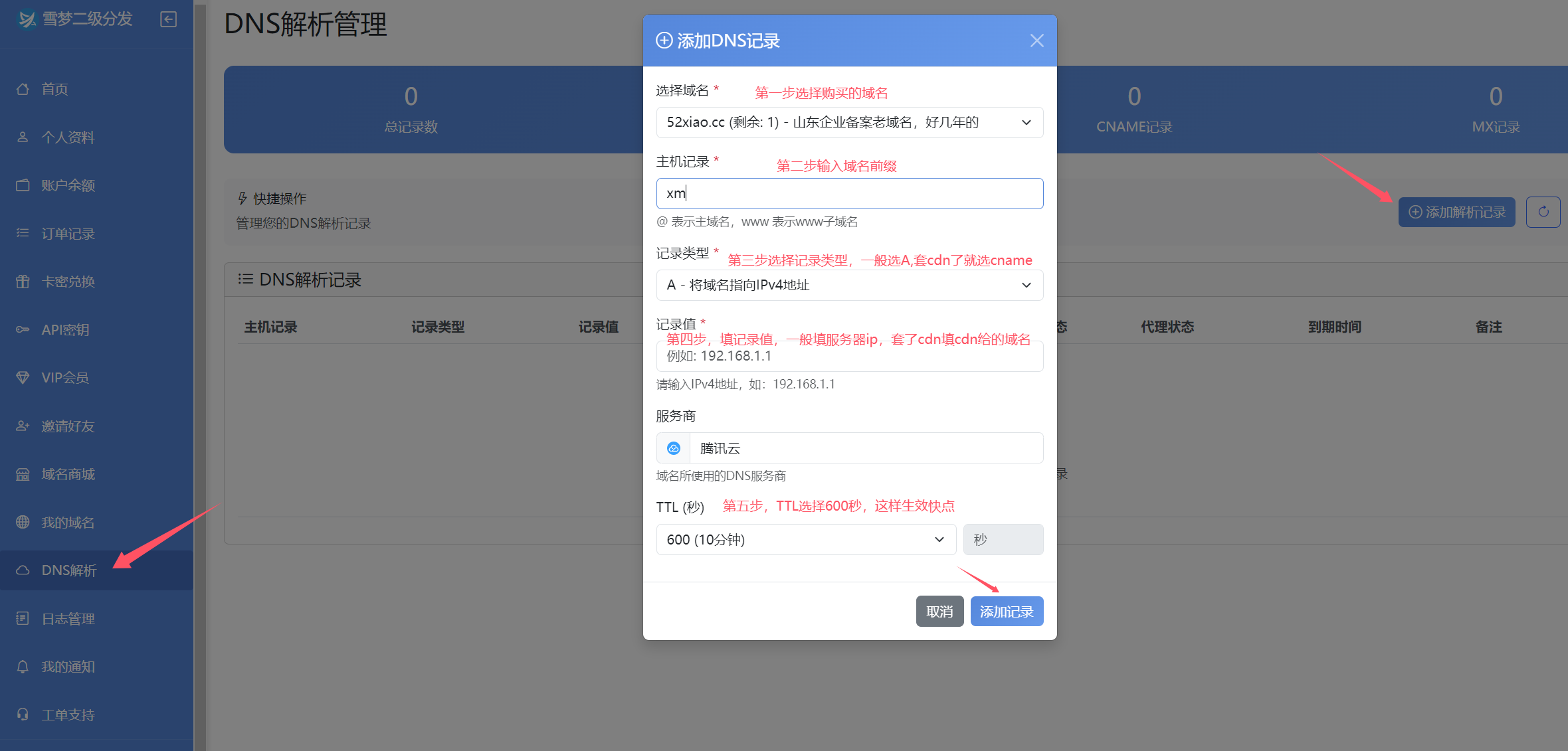Open the domain selection dropdown showing 52xiao.cc
Viewport: 1568px width, 751px height.
click(849, 122)
